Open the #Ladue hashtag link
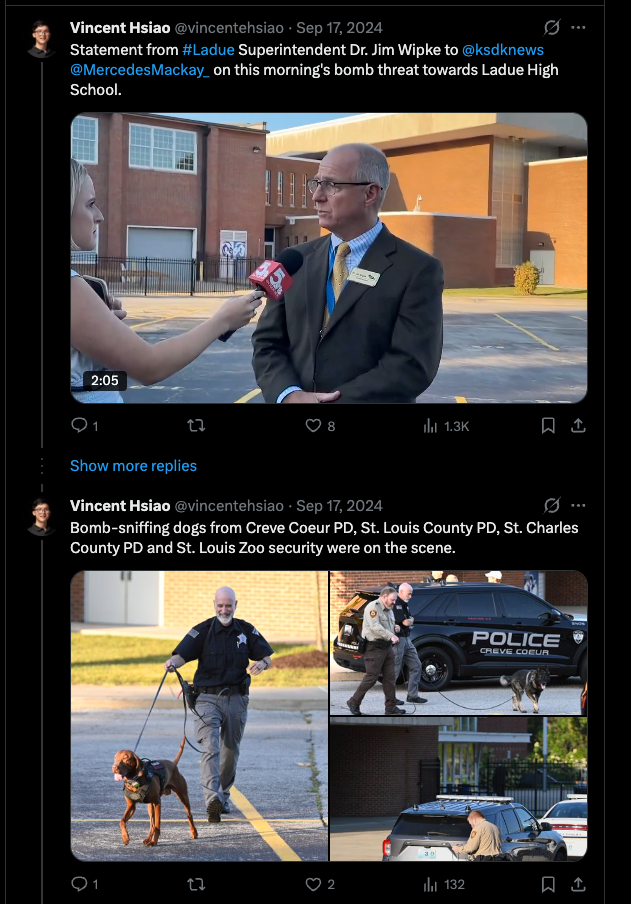 click(208, 50)
